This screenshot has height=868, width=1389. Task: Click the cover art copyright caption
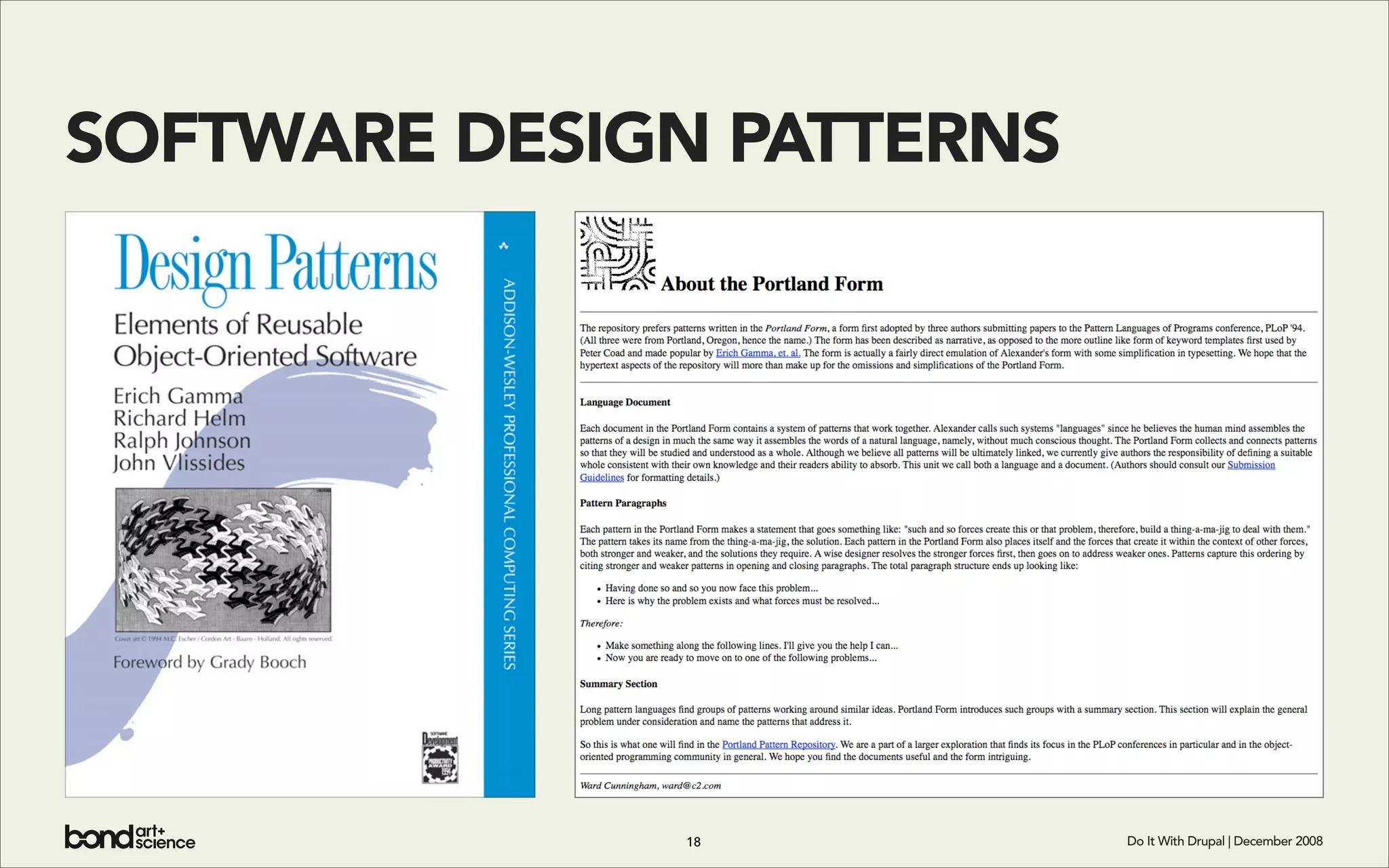tap(224, 639)
